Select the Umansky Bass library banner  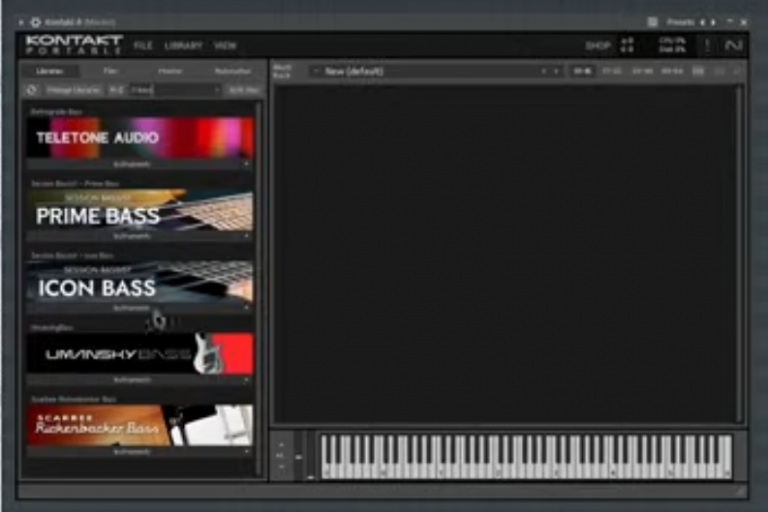140,353
